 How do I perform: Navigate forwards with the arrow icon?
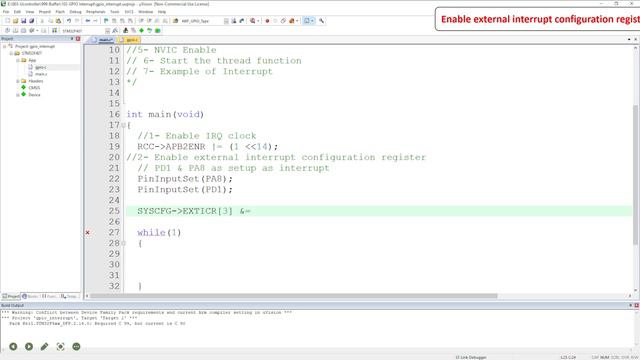click(x=95, y=21)
